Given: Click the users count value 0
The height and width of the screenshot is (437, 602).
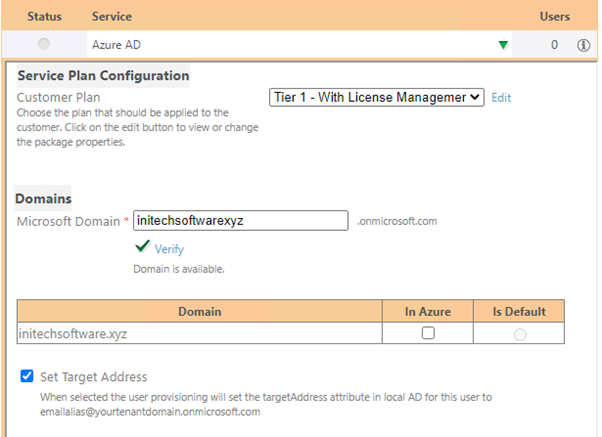Looking at the screenshot, I should coord(554,45).
